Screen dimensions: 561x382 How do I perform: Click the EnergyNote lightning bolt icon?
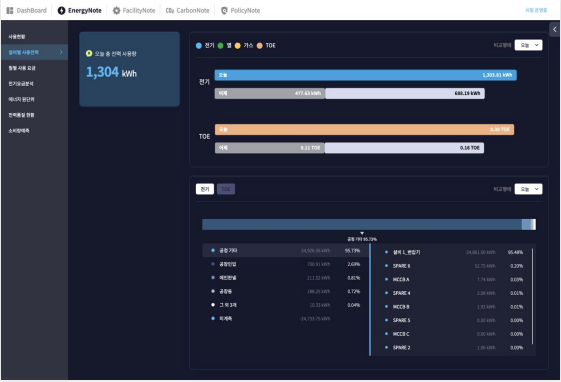click(62, 10)
